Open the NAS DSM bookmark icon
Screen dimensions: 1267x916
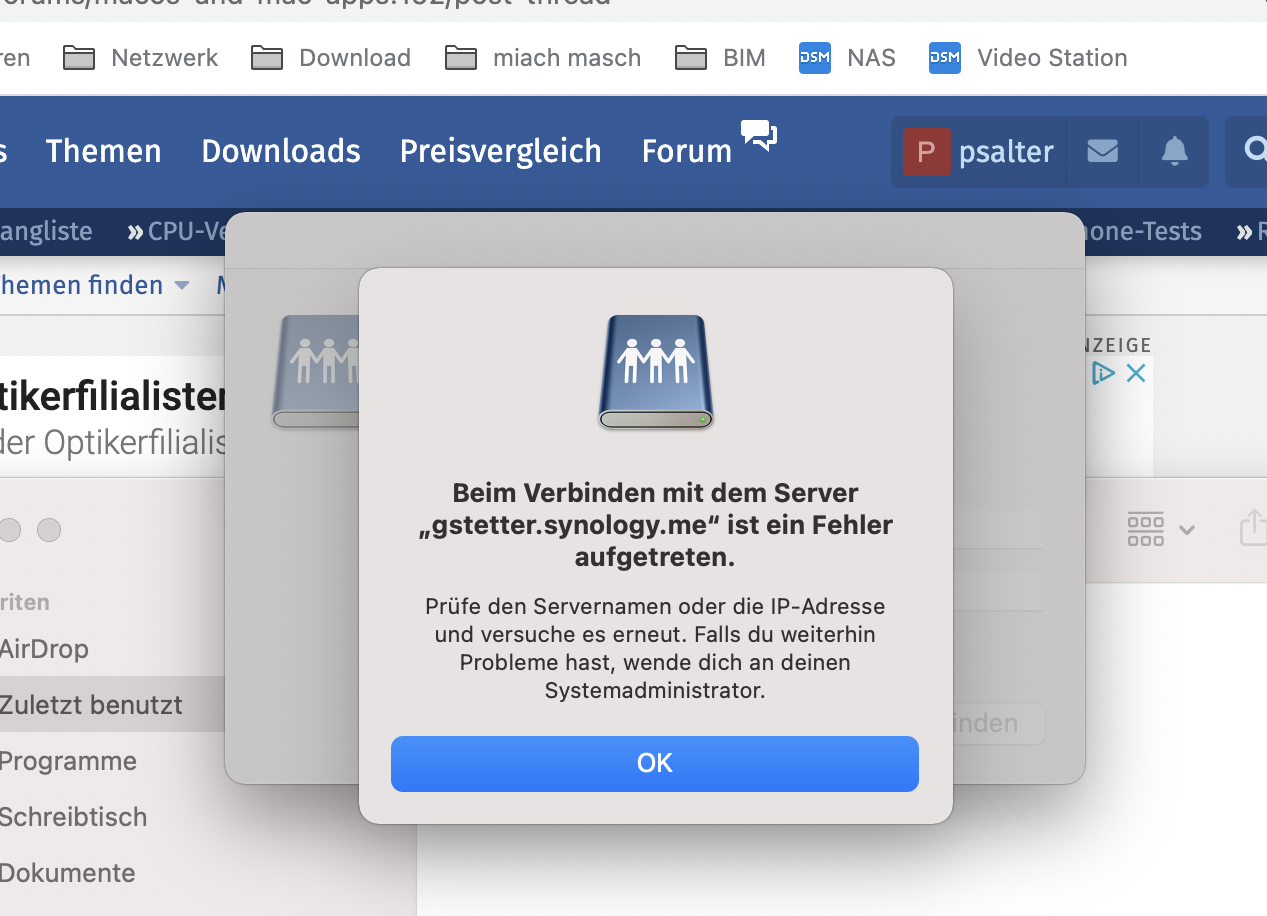[814, 58]
